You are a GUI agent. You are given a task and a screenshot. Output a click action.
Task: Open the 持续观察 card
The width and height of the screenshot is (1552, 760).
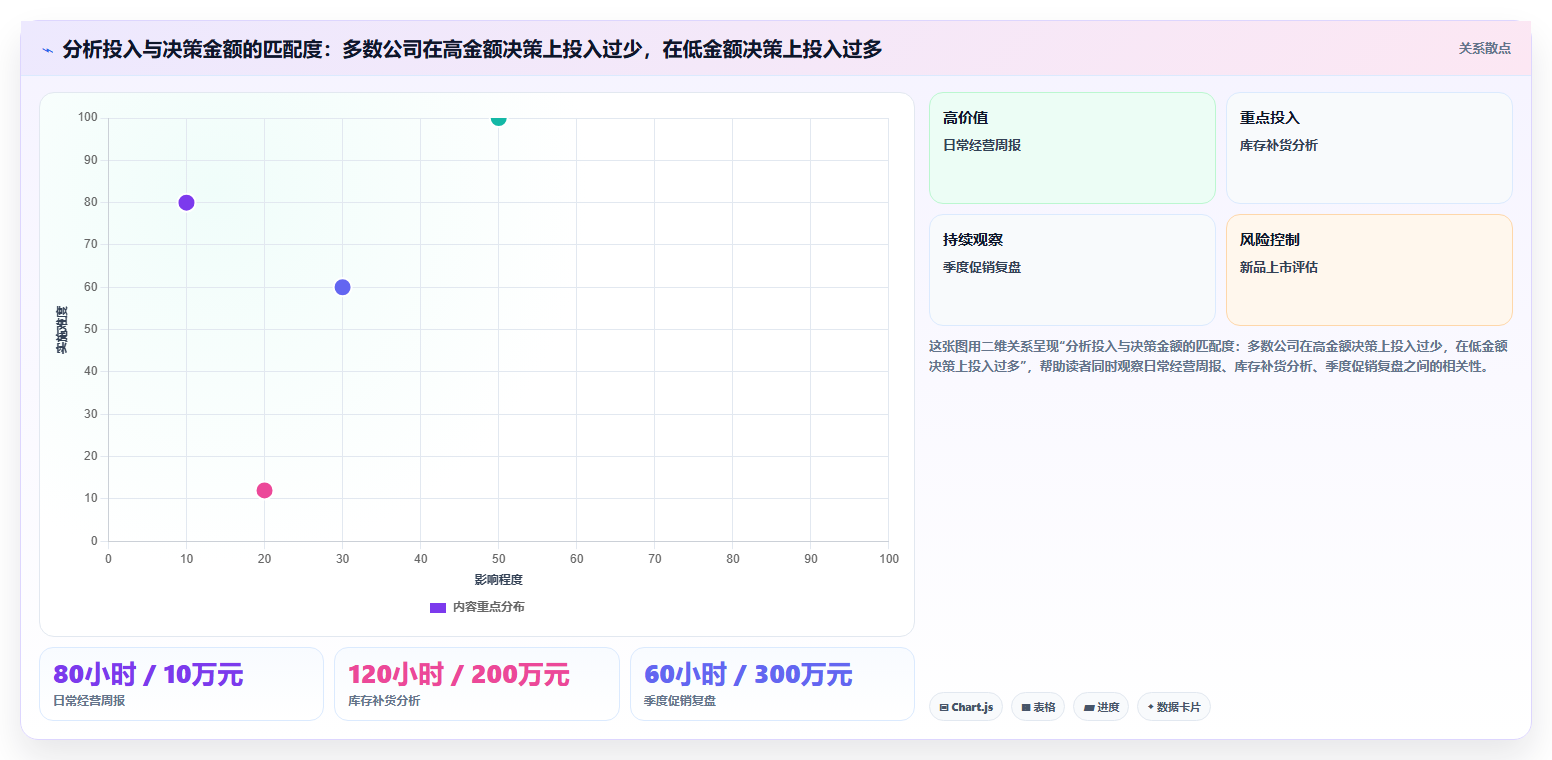click(x=1072, y=270)
